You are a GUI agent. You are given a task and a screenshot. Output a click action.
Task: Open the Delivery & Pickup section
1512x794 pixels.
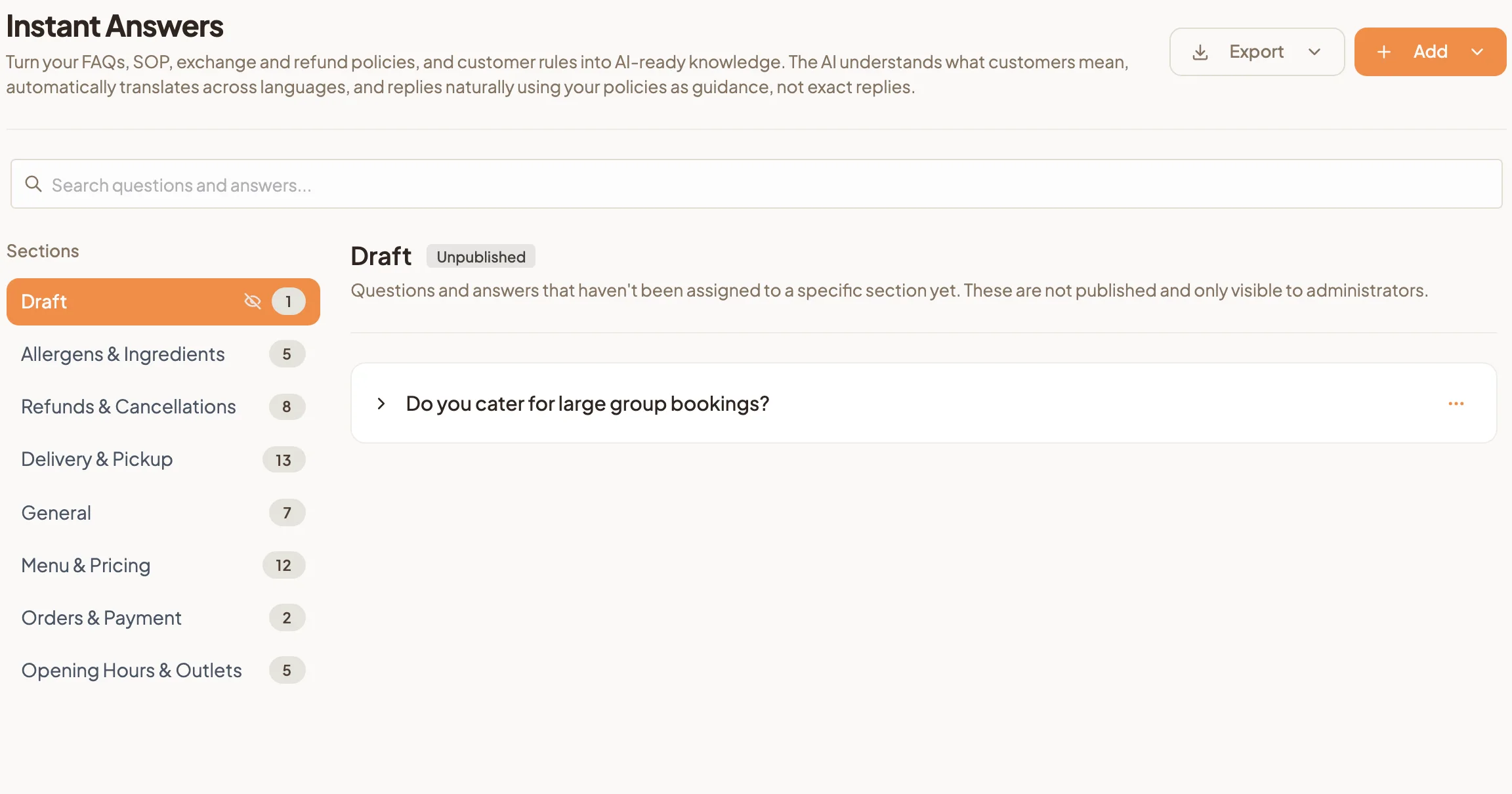tap(163, 459)
